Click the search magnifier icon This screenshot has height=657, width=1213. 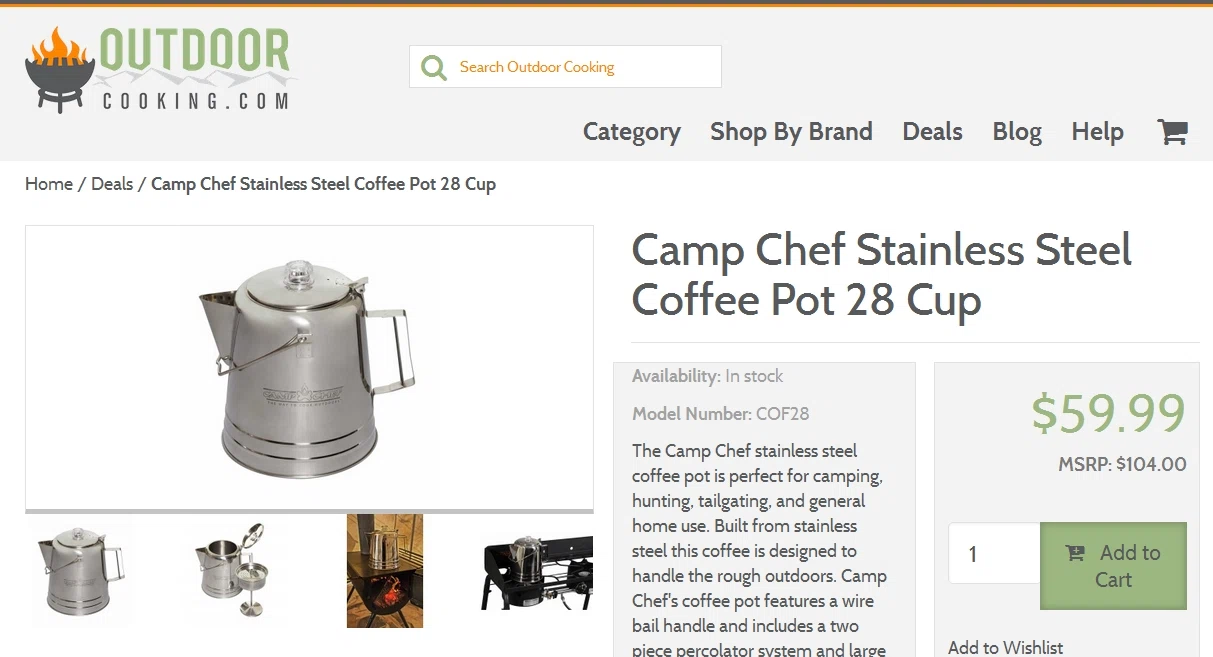pyautogui.click(x=434, y=67)
